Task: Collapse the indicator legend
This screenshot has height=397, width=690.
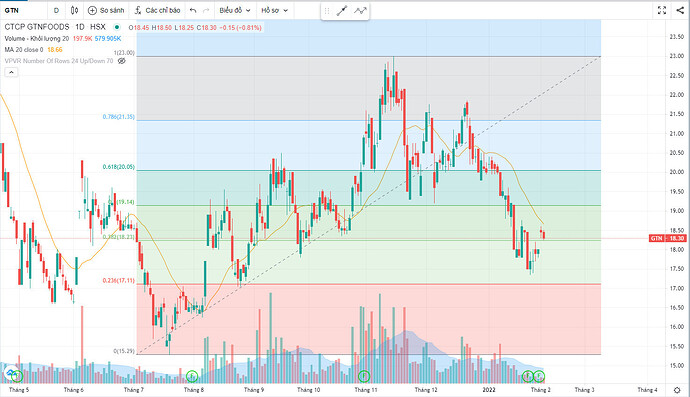Action: click(x=11, y=72)
